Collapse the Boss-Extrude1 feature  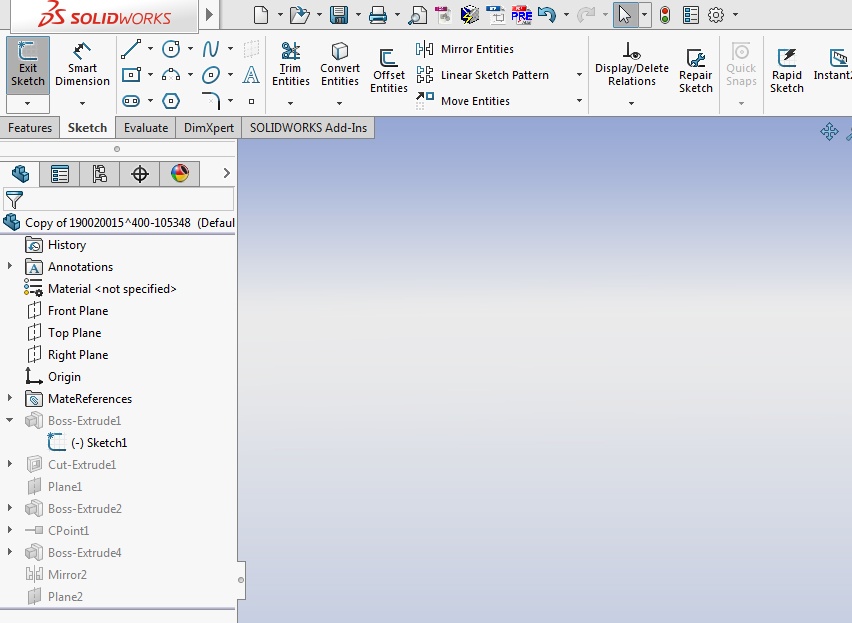(x=9, y=420)
